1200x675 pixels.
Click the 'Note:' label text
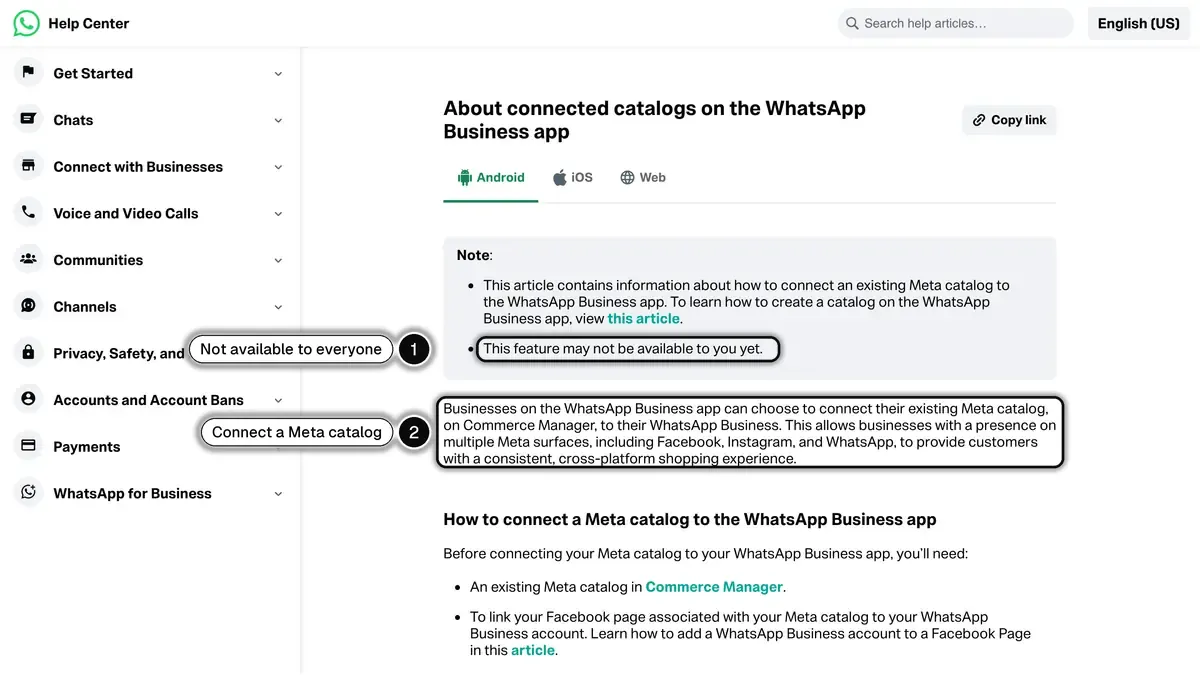[475, 255]
